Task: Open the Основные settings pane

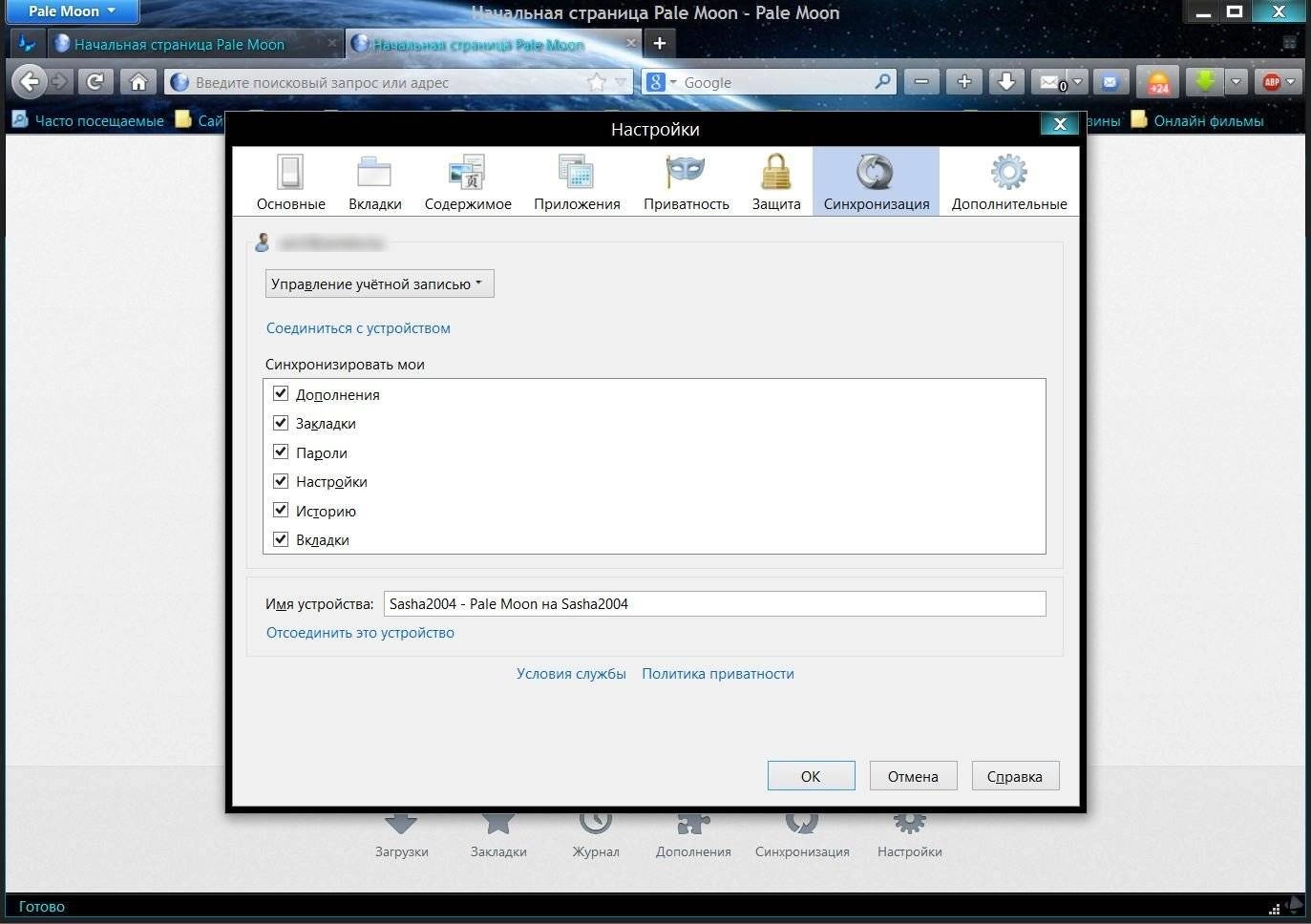Action: coord(290,181)
